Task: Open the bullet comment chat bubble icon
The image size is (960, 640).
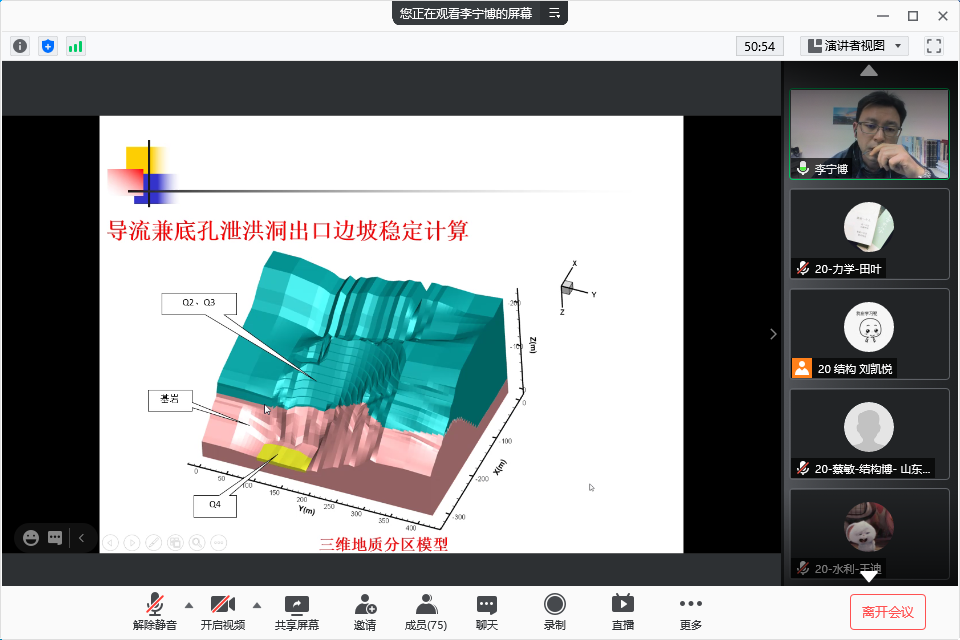Action: [55, 538]
